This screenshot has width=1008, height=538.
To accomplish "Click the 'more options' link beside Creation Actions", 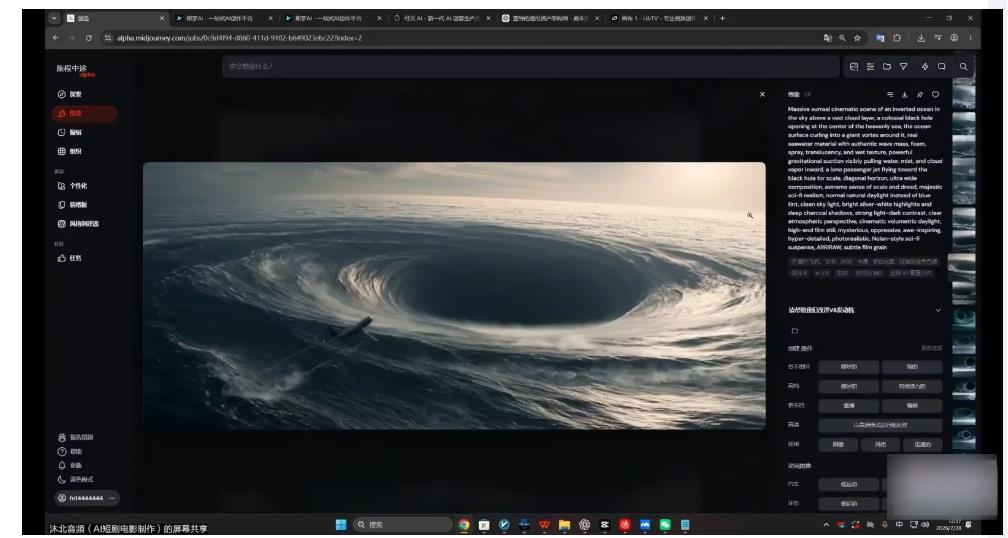I will pos(932,348).
